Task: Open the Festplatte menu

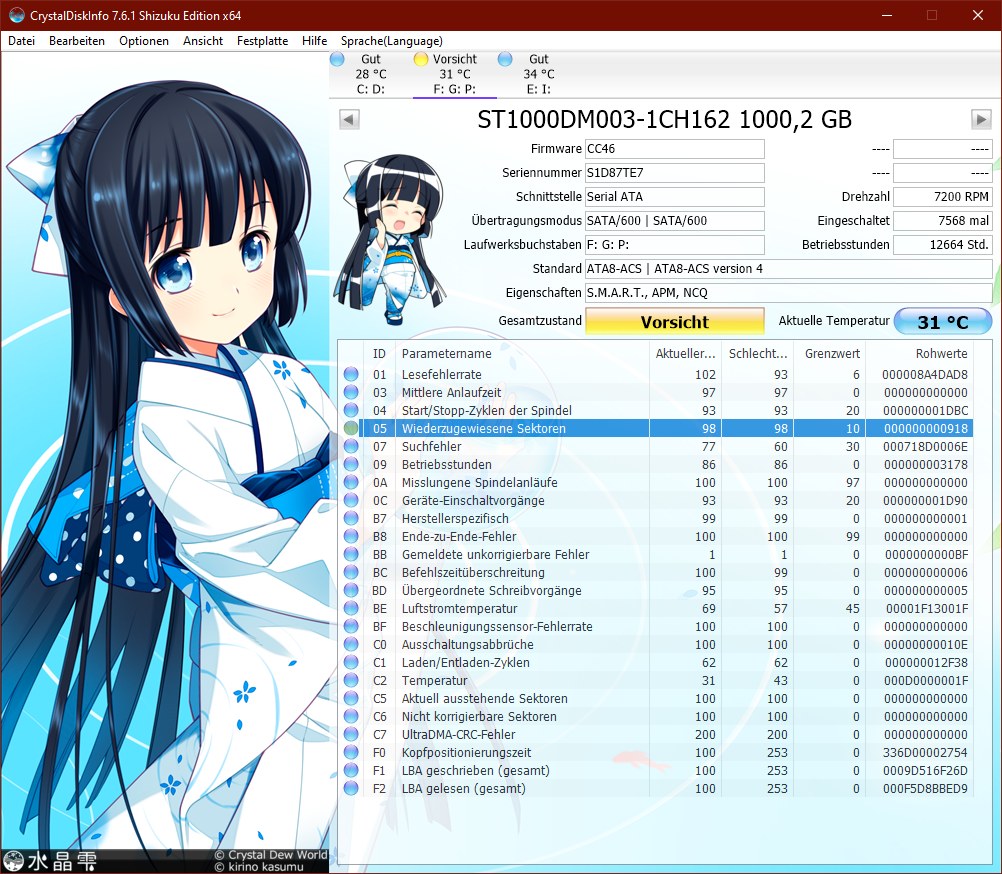Action: coord(262,41)
